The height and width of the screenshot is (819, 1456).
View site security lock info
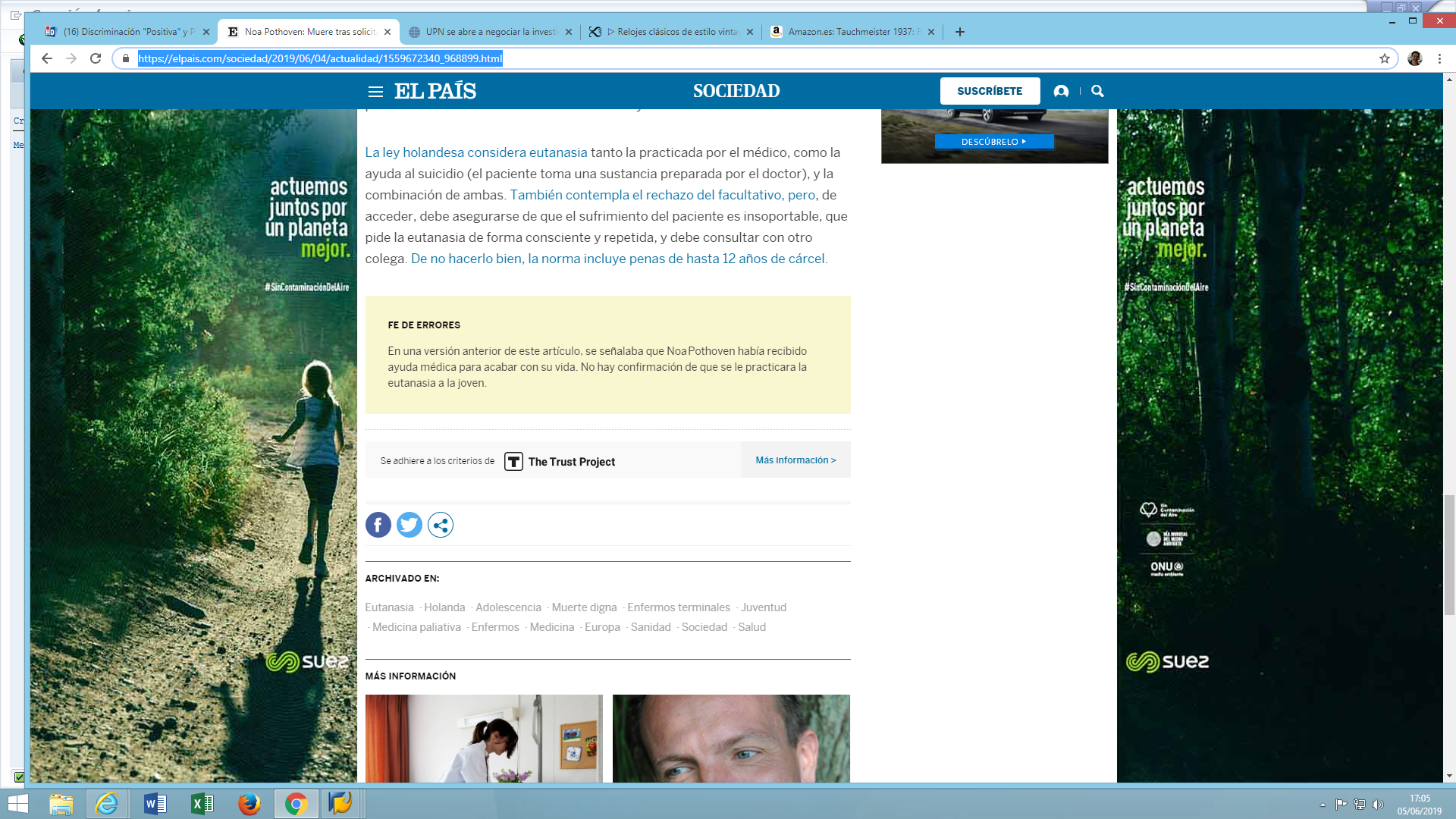[126, 58]
